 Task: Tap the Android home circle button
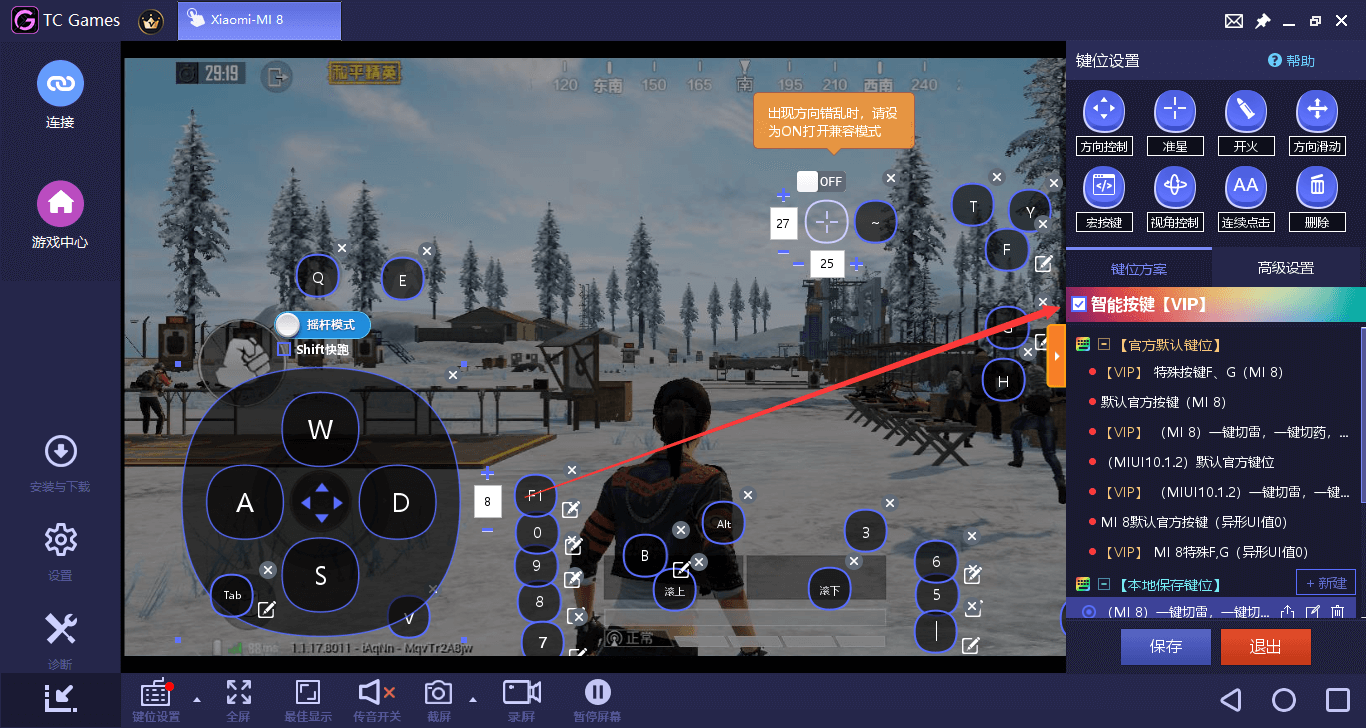1284,700
